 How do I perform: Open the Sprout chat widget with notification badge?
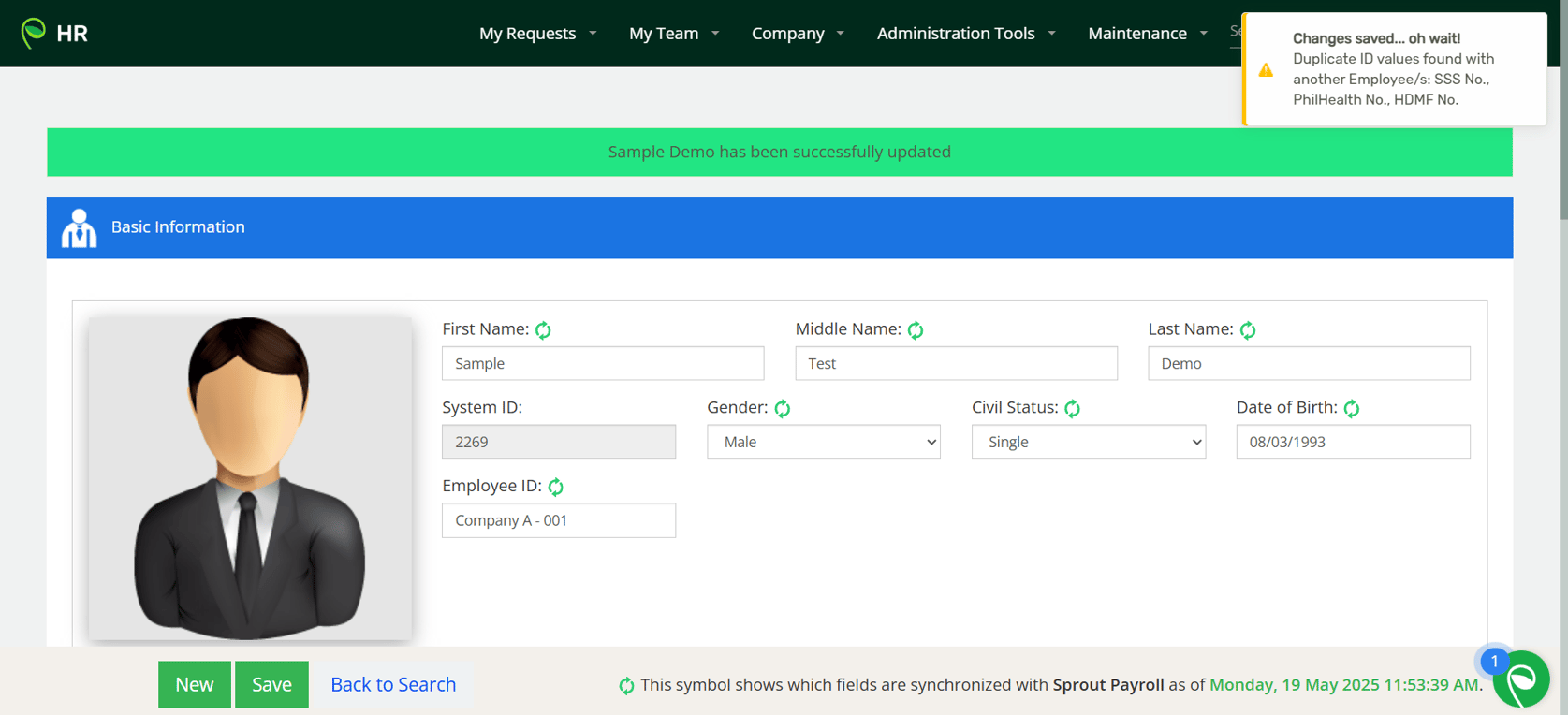click(1520, 679)
